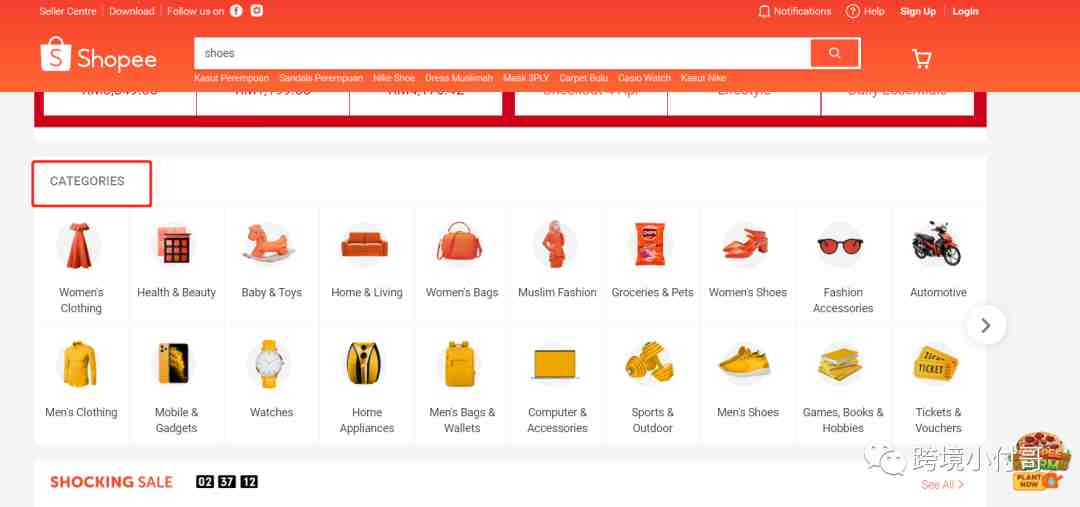Choose the Kasut Perempuan search suggestion

(x=231, y=78)
